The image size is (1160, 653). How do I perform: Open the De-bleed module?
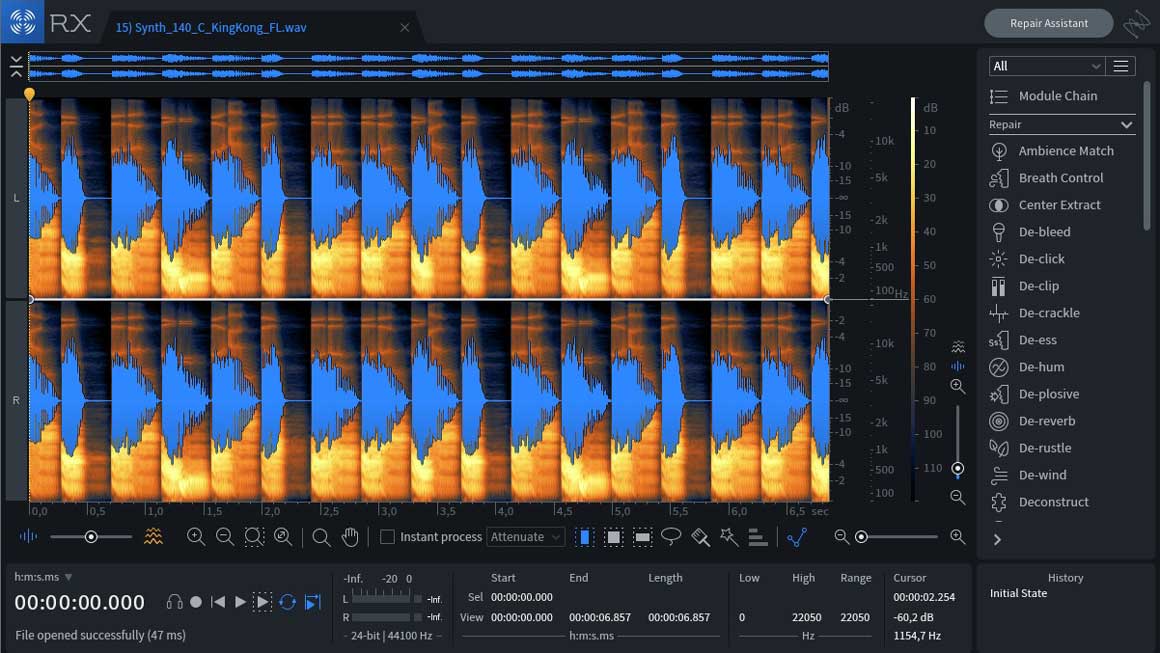click(1030, 232)
